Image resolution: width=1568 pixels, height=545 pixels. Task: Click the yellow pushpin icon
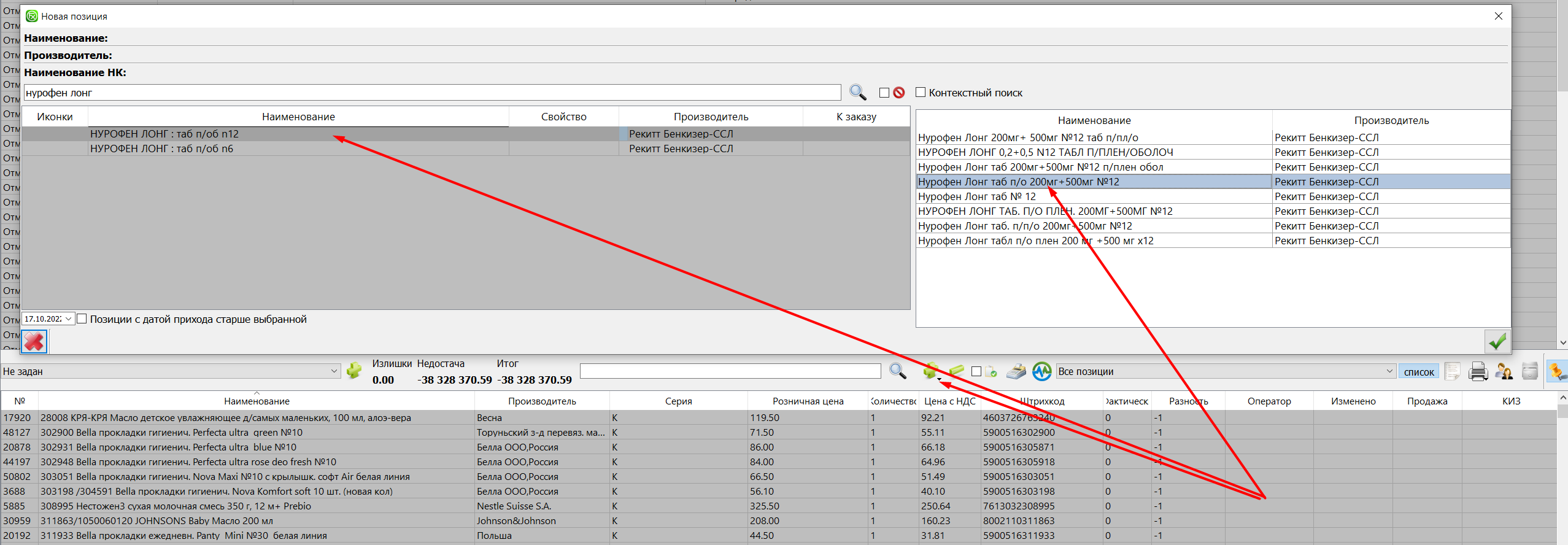click(1557, 371)
